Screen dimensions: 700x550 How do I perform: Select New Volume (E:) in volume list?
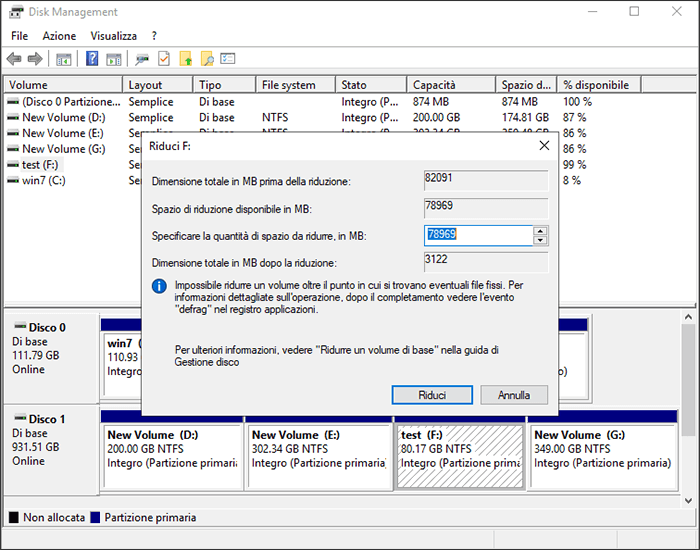point(63,133)
